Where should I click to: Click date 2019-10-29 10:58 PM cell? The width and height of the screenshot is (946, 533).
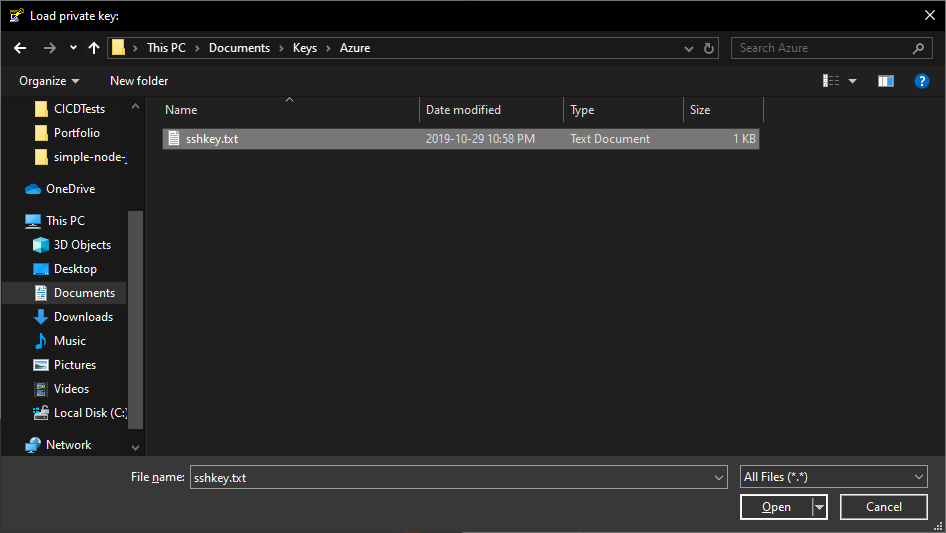[x=480, y=139]
